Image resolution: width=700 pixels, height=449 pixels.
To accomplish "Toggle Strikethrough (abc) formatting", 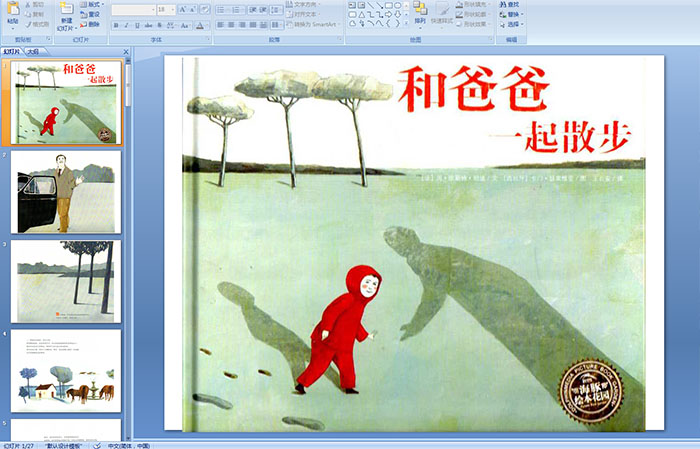I will coord(148,25).
